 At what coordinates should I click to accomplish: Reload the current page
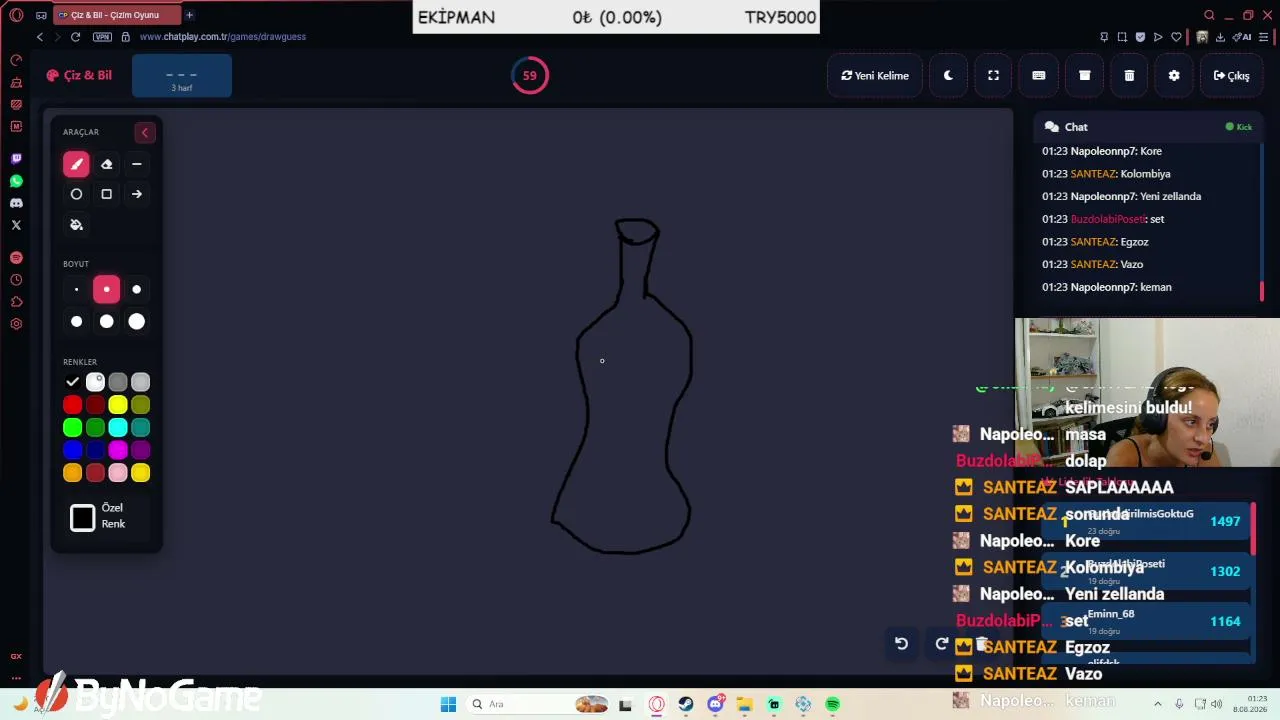point(75,37)
